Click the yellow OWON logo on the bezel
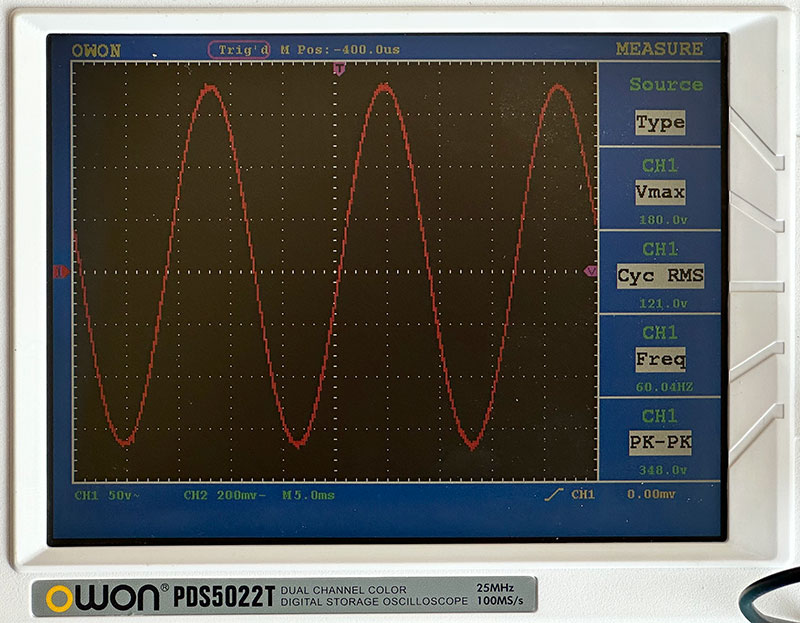The width and height of the screenshot is (800, 623). (102, 598)
